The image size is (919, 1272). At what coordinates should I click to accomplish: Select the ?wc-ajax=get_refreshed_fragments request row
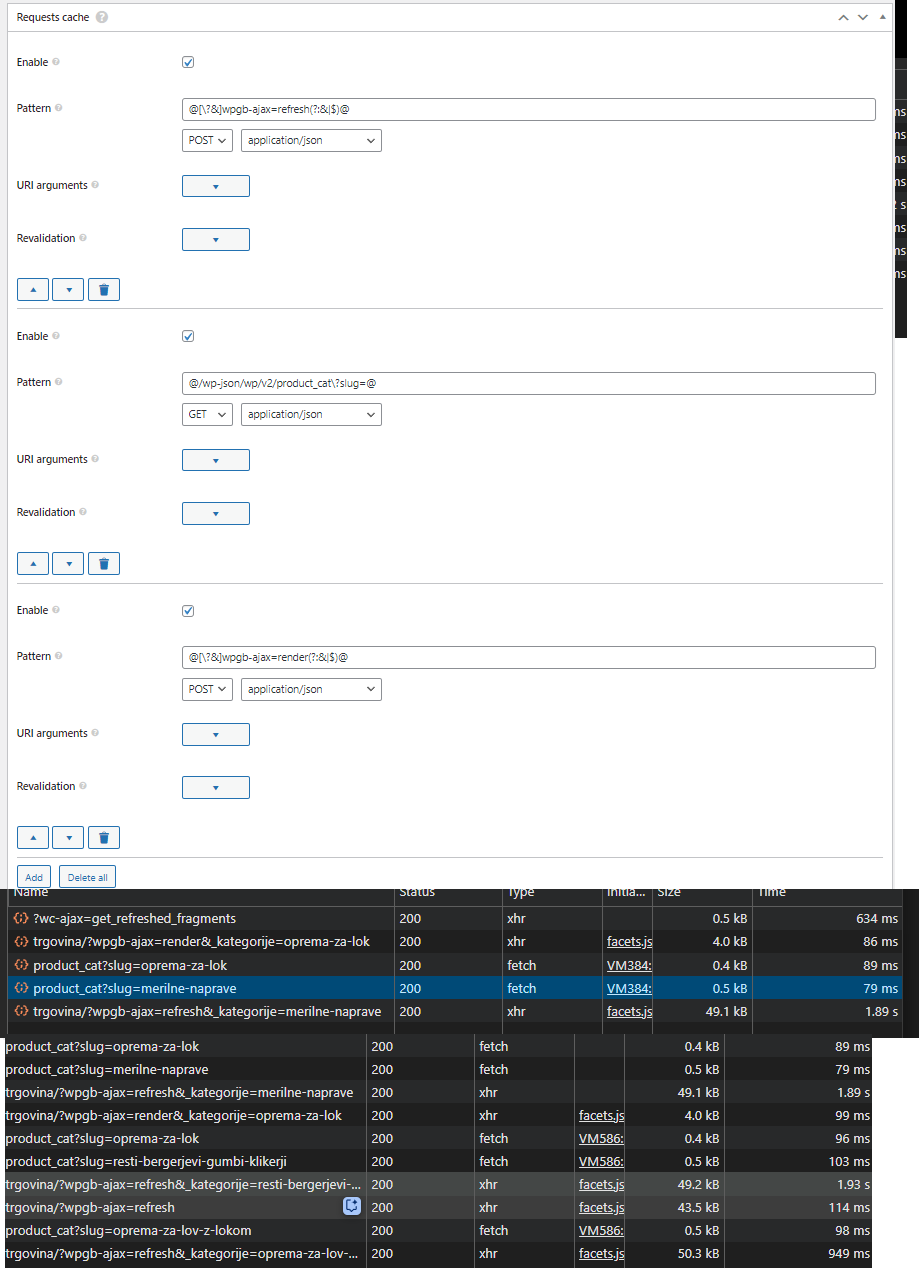click(x=455, y=918)
